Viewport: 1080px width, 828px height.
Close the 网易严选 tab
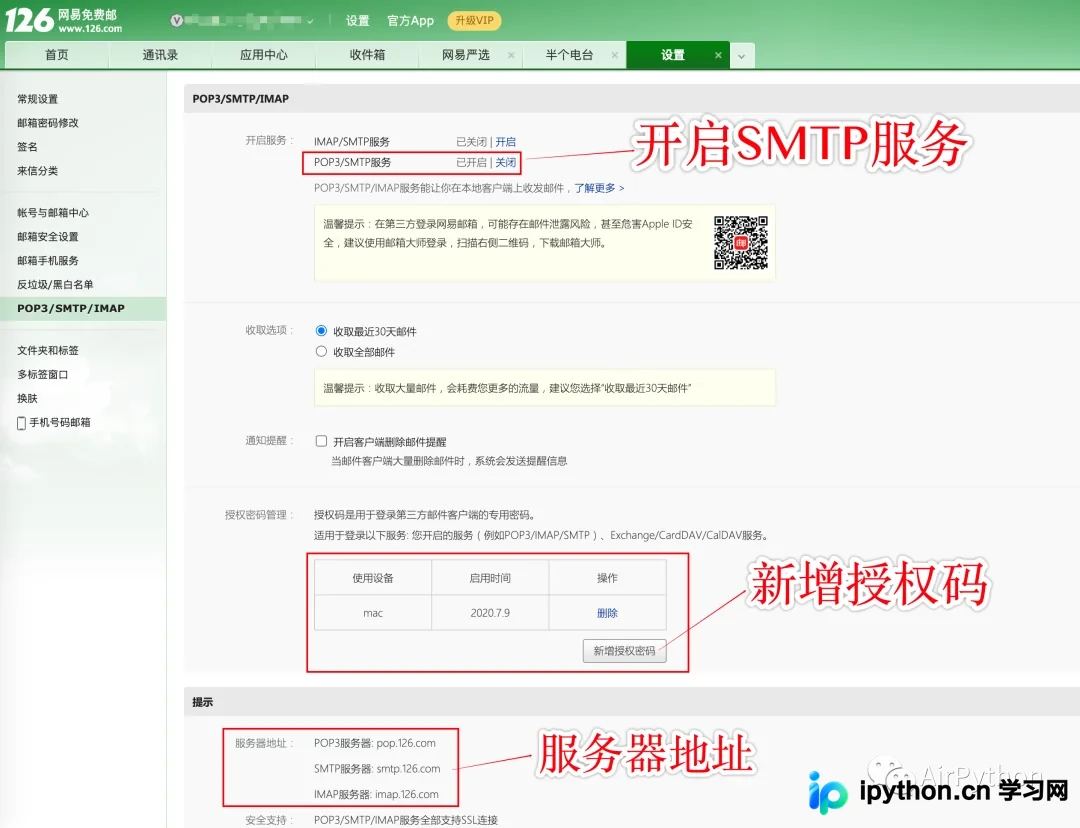(511, 55)
